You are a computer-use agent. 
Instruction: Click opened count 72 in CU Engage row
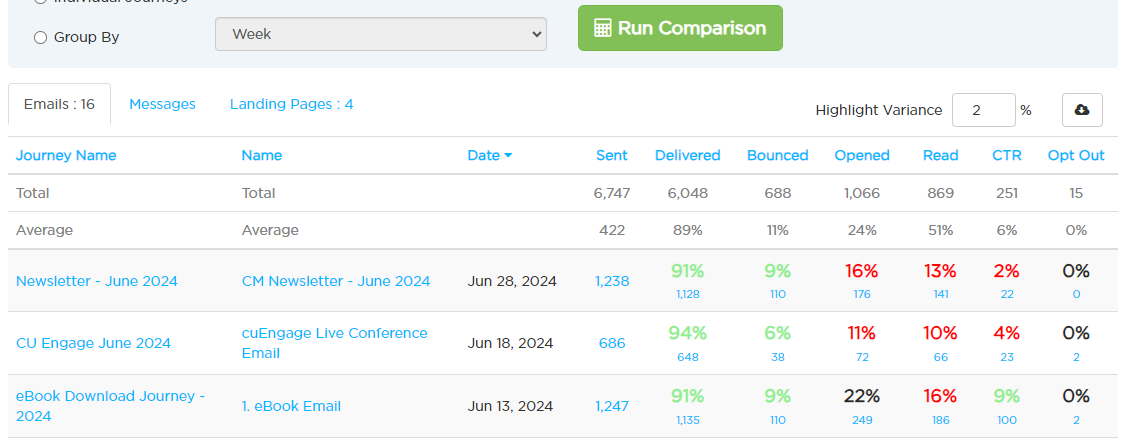[862, 357]
